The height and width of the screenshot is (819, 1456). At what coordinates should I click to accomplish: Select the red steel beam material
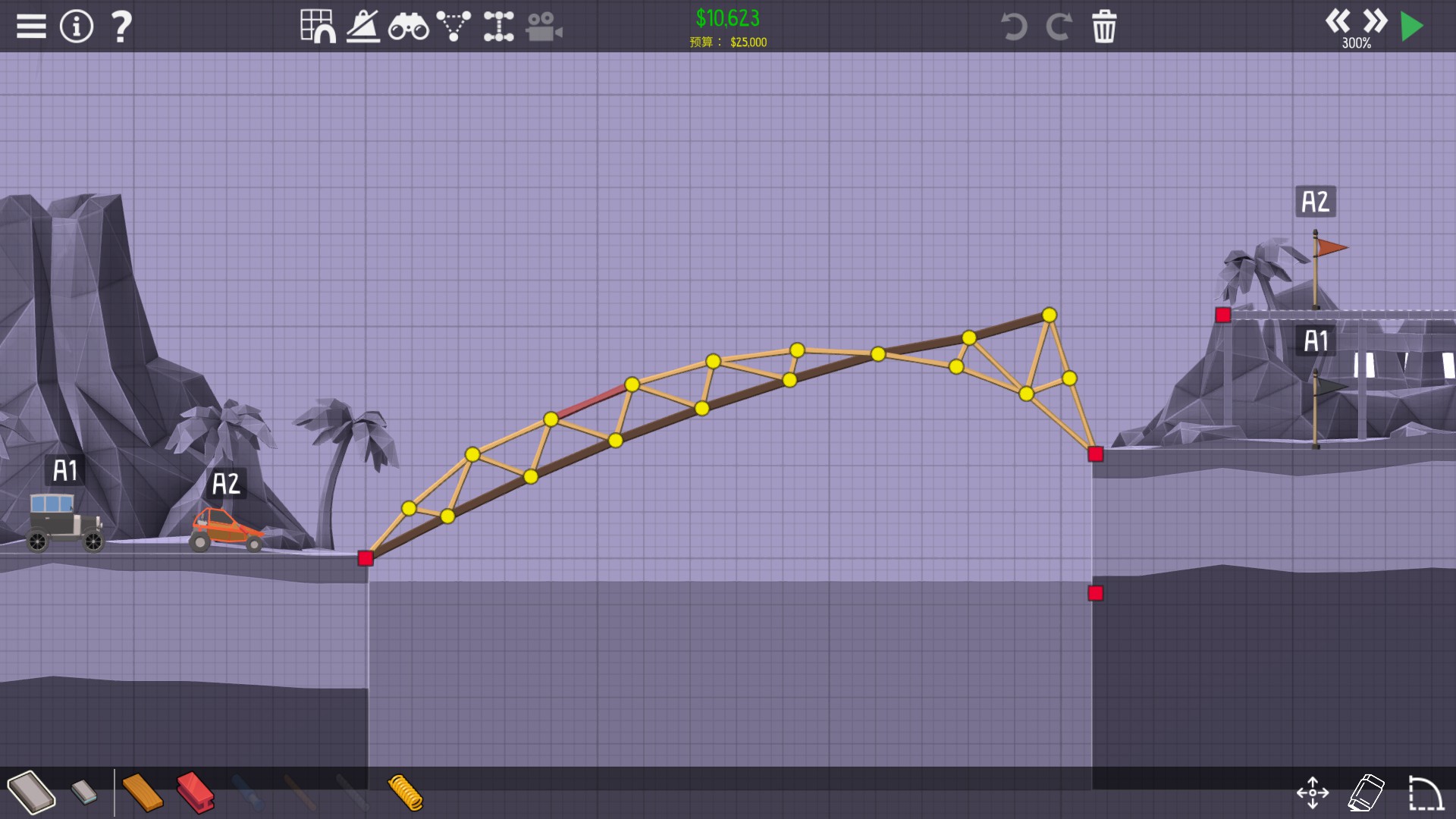(x=196, y=792)
